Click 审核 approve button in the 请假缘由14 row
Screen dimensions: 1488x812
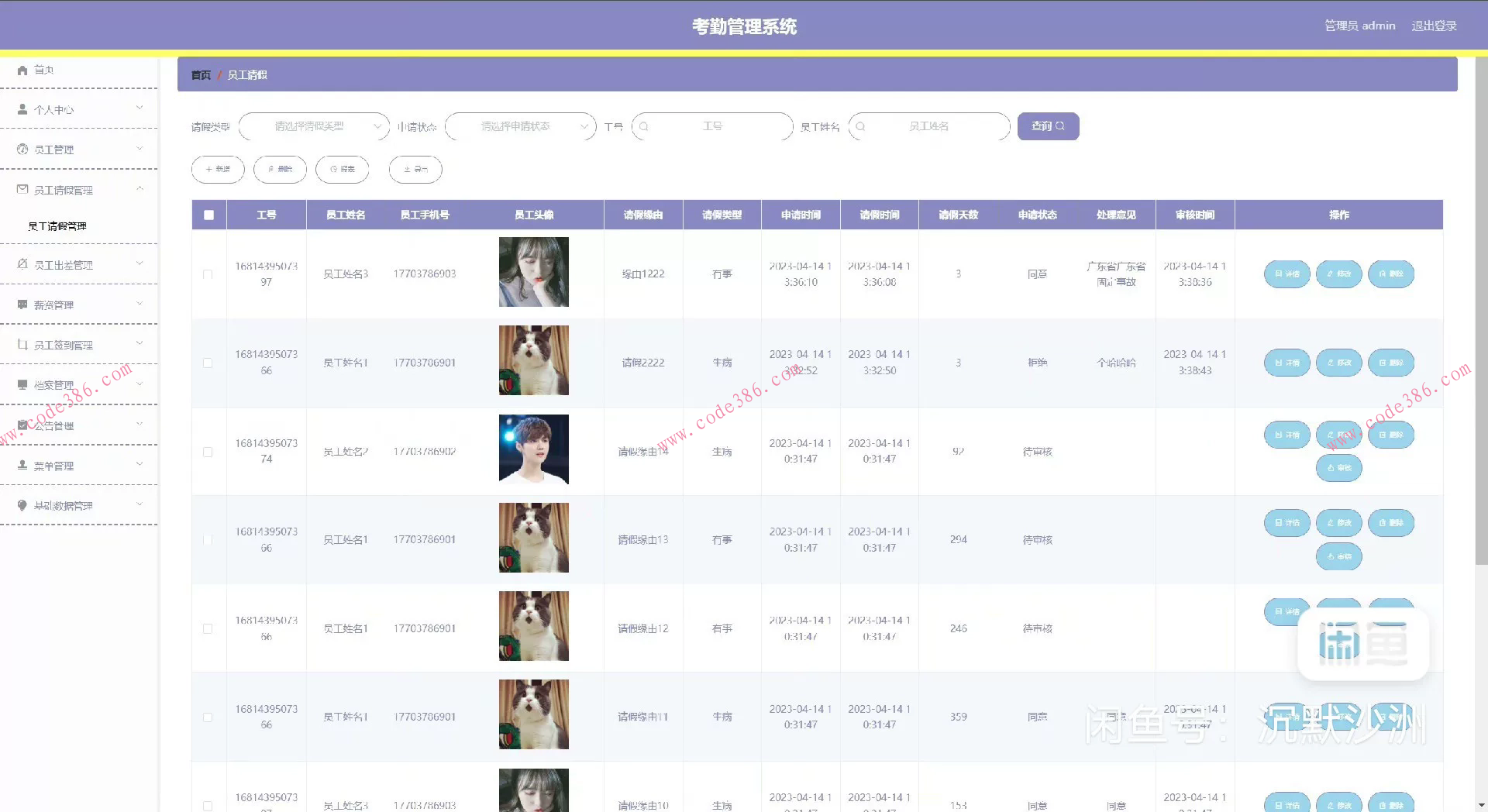[1338, 468]
